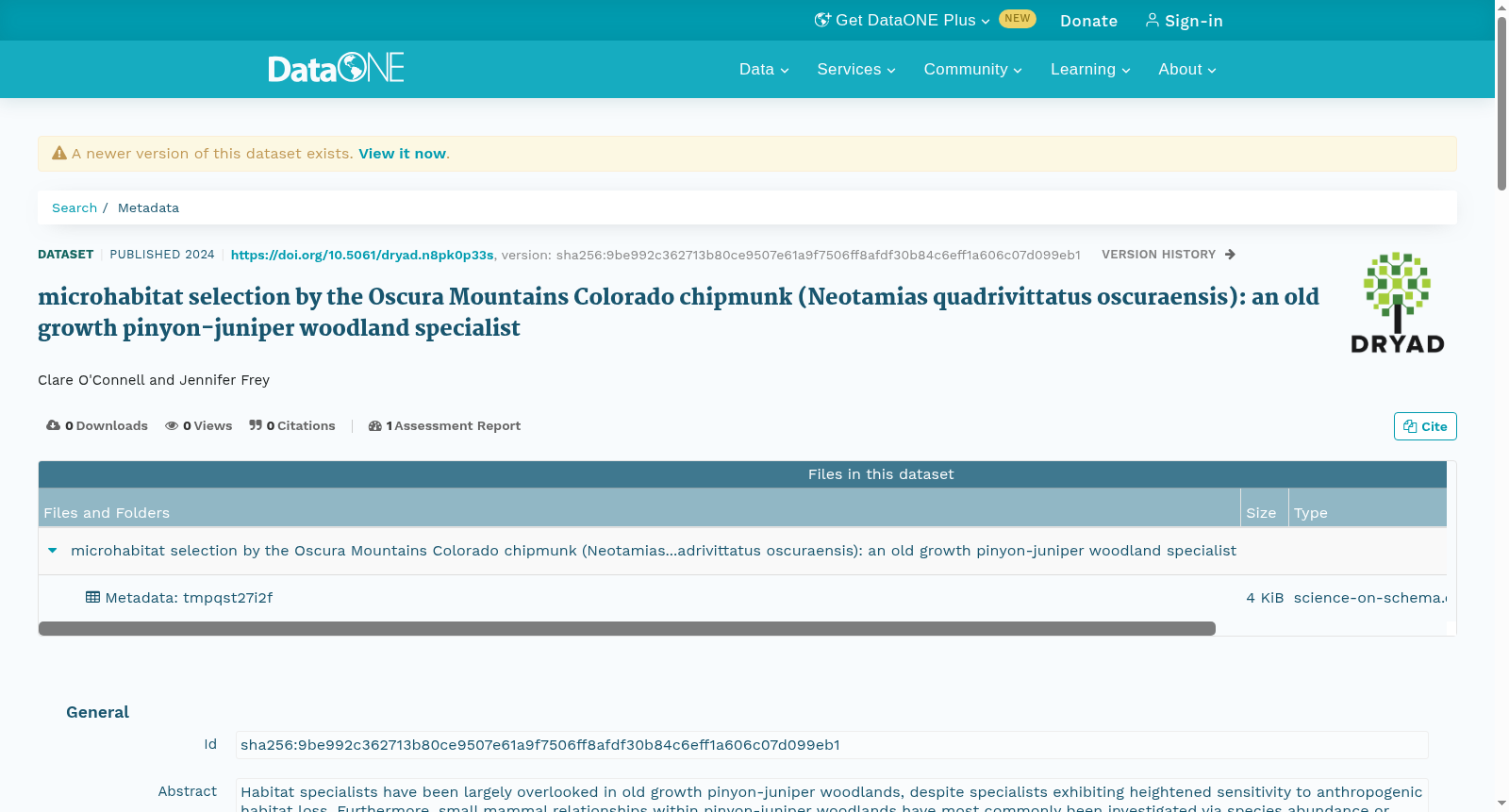Screen dimensions: 1509x812
Task: Click the table icon beside Metadata file
Action: point(92,597)
